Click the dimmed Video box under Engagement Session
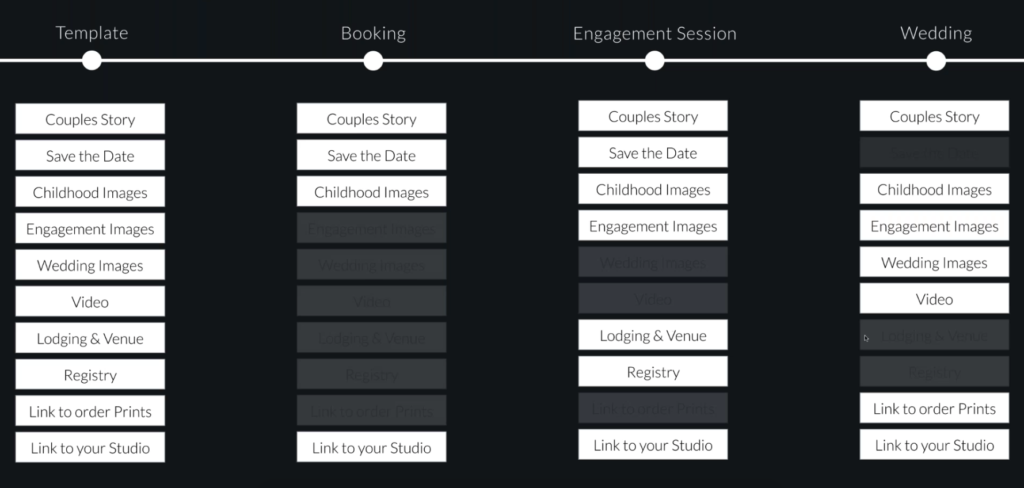Image resolution: width=1024 pixels, height=488 pixels. pyautogui.click(x=653, y=299)
